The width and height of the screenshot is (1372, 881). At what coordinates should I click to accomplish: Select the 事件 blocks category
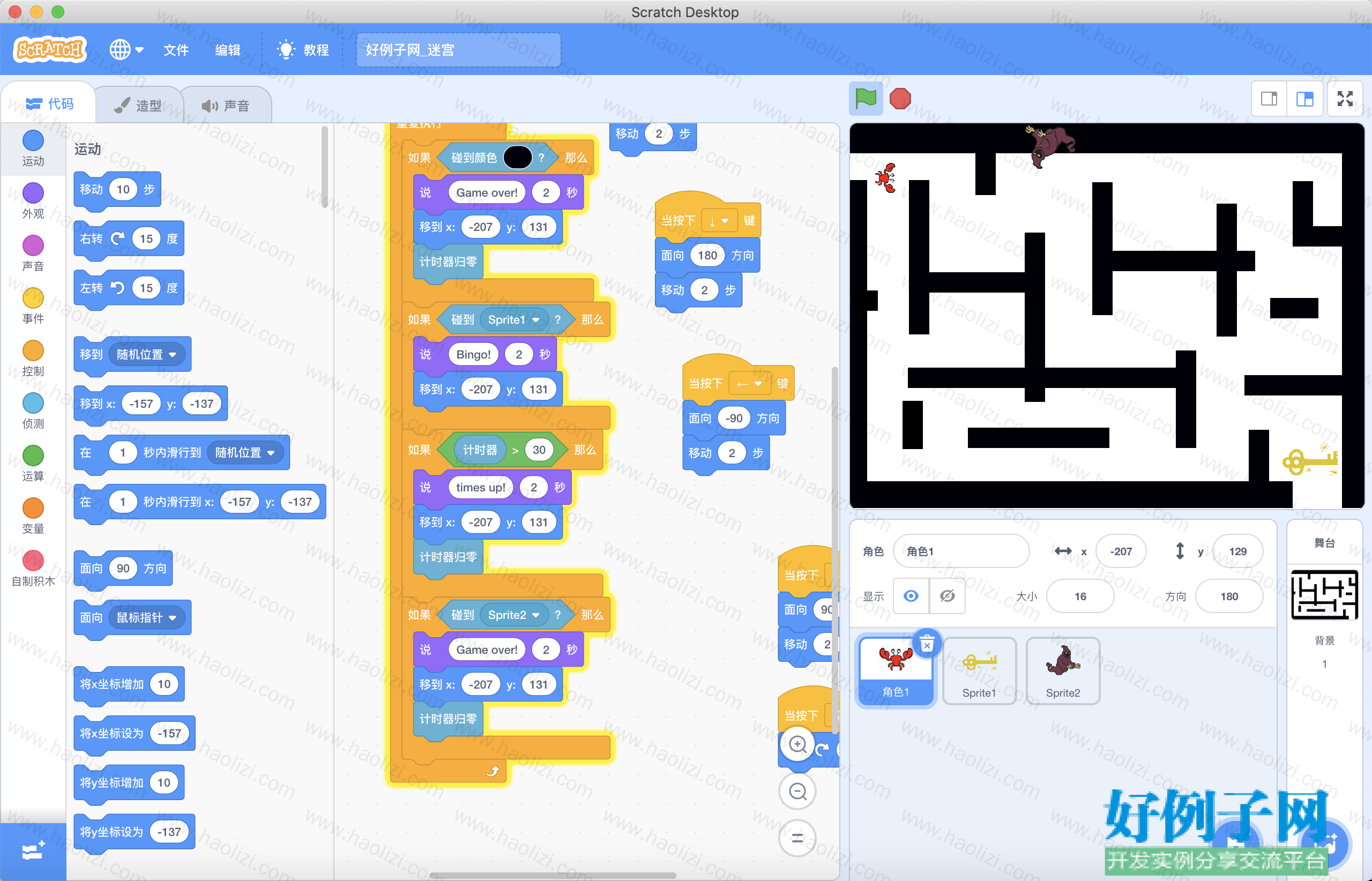(33, 306)
